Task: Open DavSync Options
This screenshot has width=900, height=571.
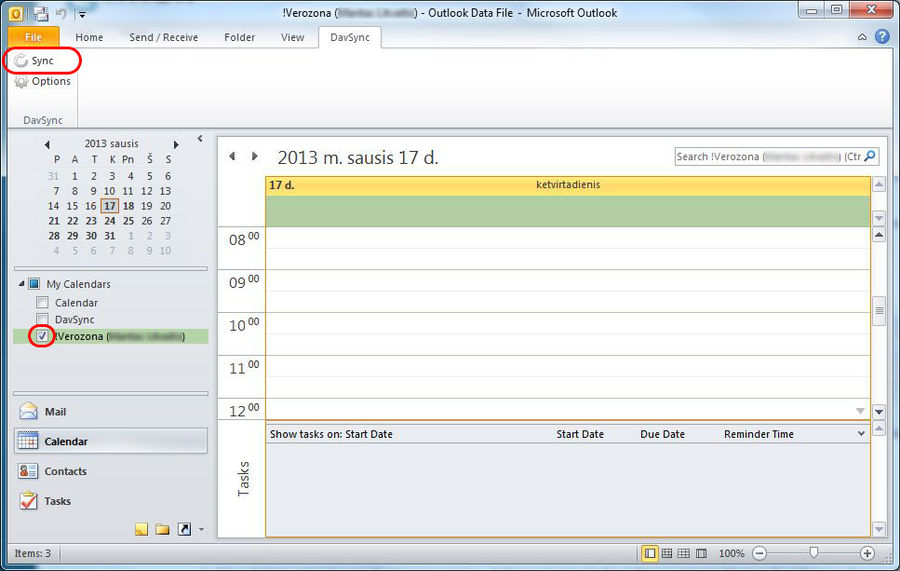Action: click(x=42, y=81)
